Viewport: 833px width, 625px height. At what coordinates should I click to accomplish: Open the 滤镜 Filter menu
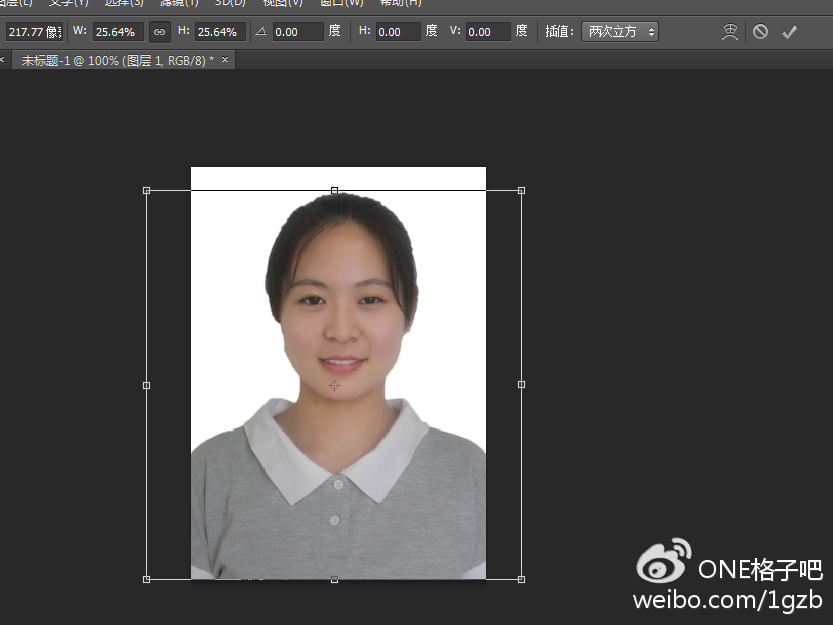[x=181, y=4]
